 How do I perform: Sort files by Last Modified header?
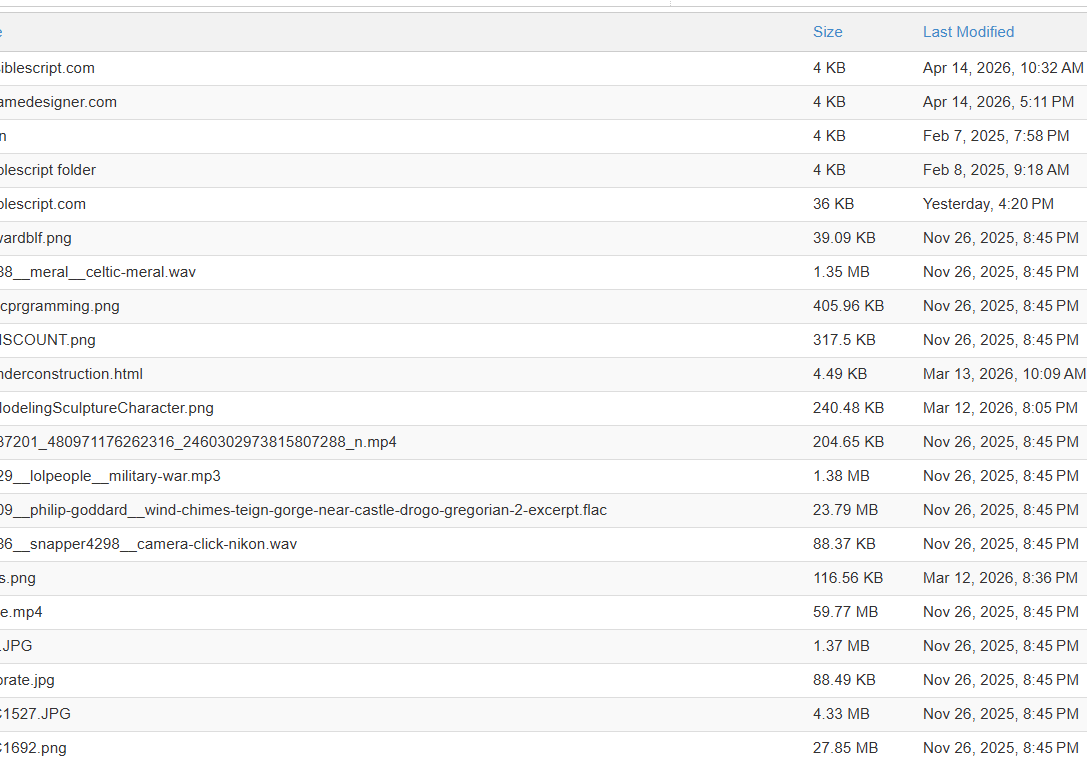coord(968,32)
